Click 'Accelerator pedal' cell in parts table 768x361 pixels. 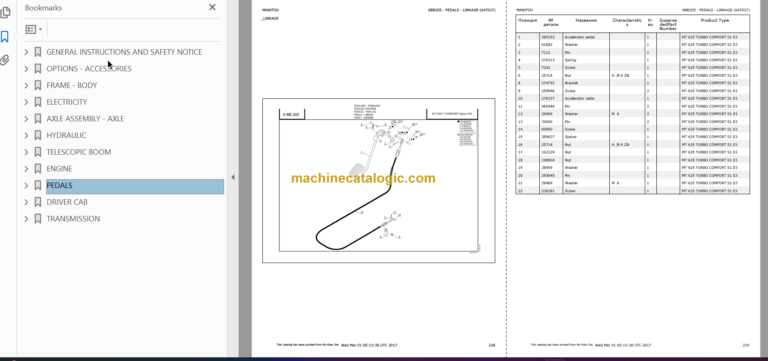[586, 37]
